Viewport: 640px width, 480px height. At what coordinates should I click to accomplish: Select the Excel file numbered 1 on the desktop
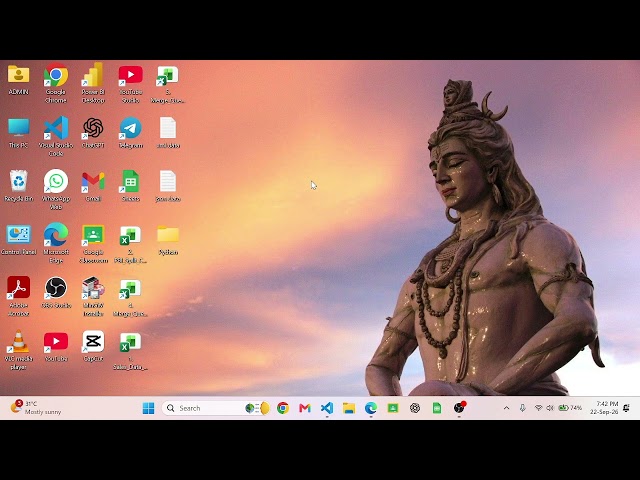pos(131,351)
